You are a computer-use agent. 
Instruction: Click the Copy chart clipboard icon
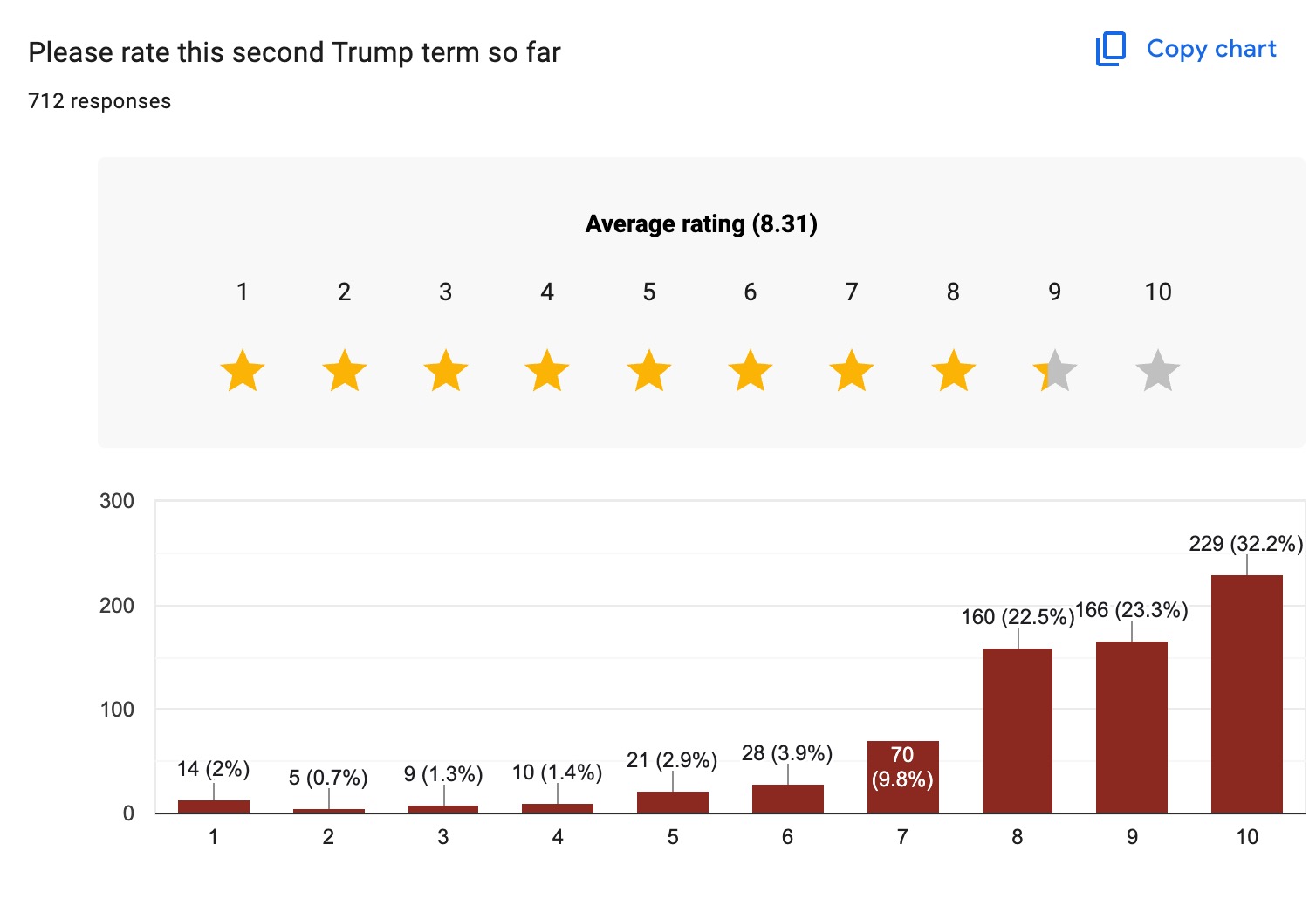1111,49
